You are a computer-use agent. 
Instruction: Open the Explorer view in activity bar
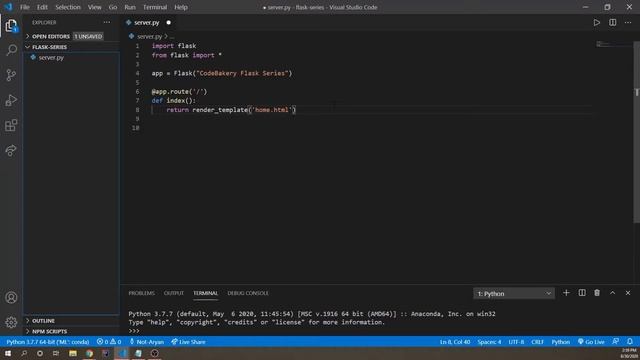(x=11, y=26)
